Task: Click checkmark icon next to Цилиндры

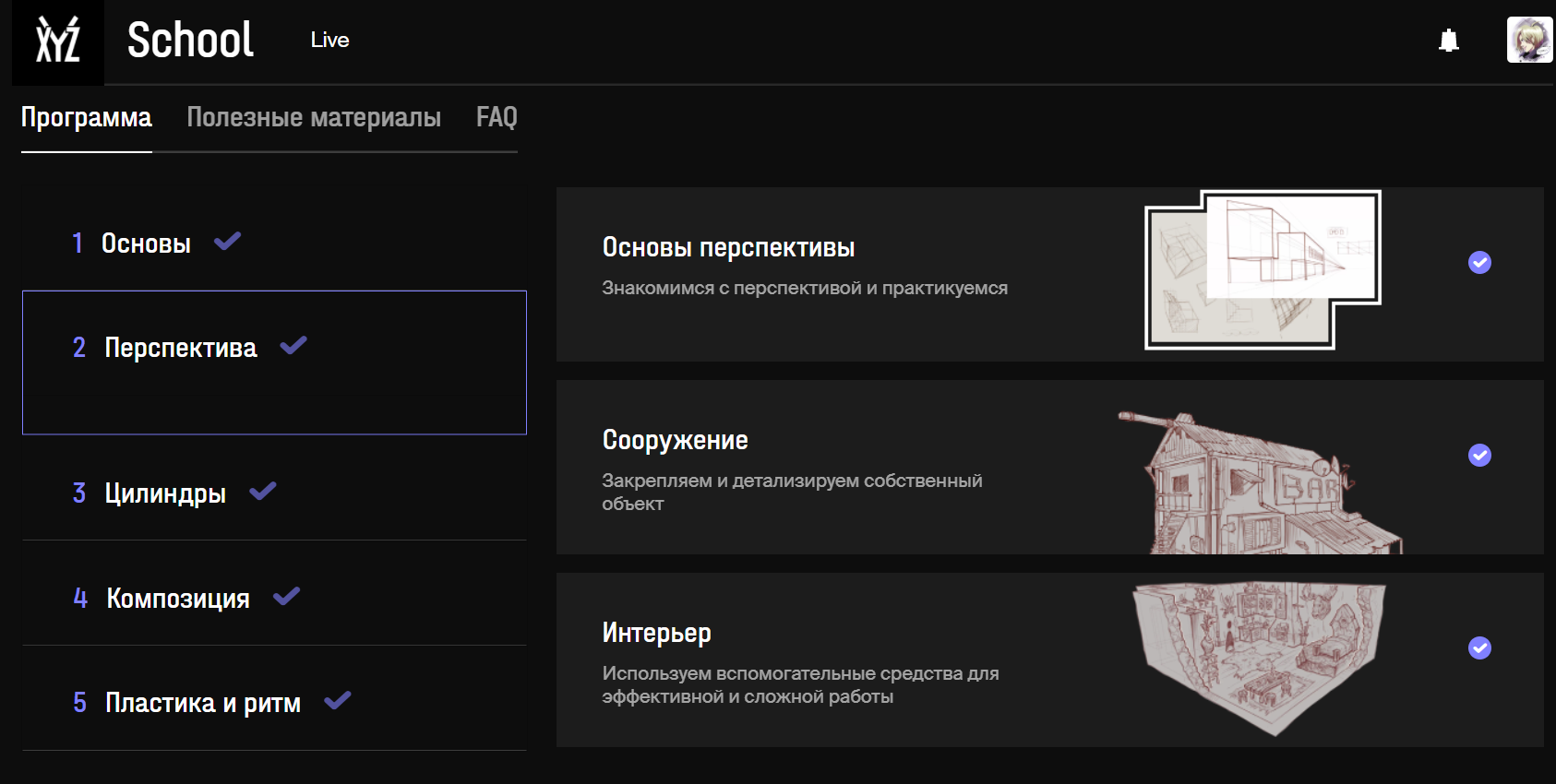Action: 263,492
